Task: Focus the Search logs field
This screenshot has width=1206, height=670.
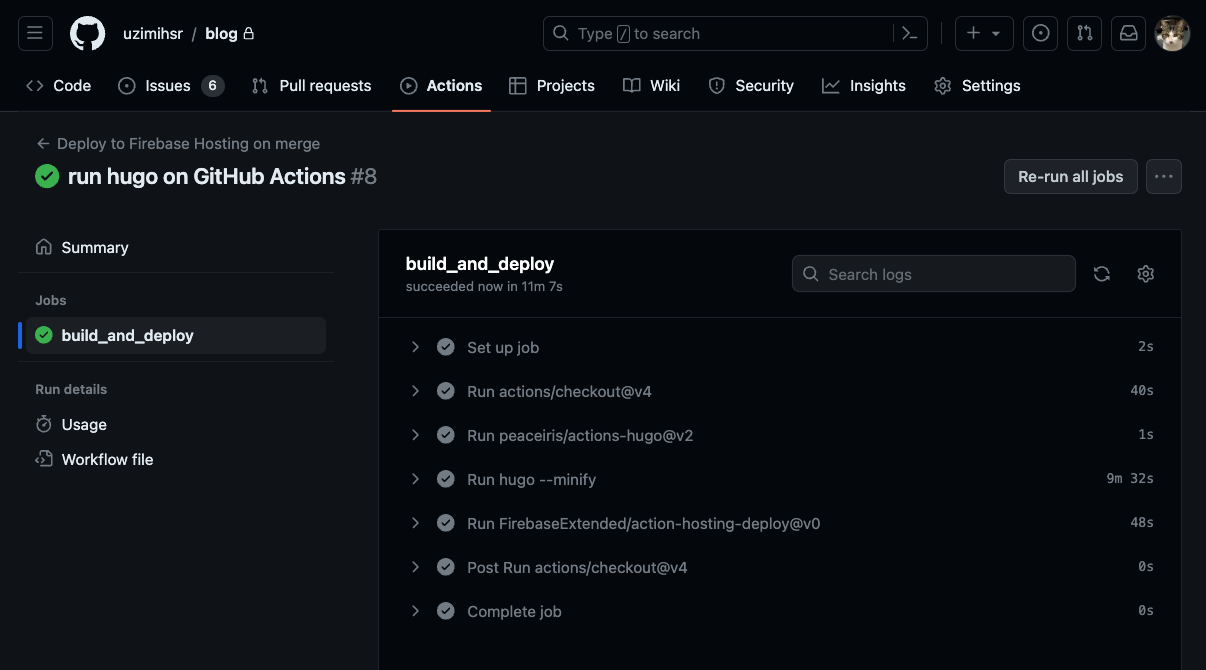Action: point(934,274)
